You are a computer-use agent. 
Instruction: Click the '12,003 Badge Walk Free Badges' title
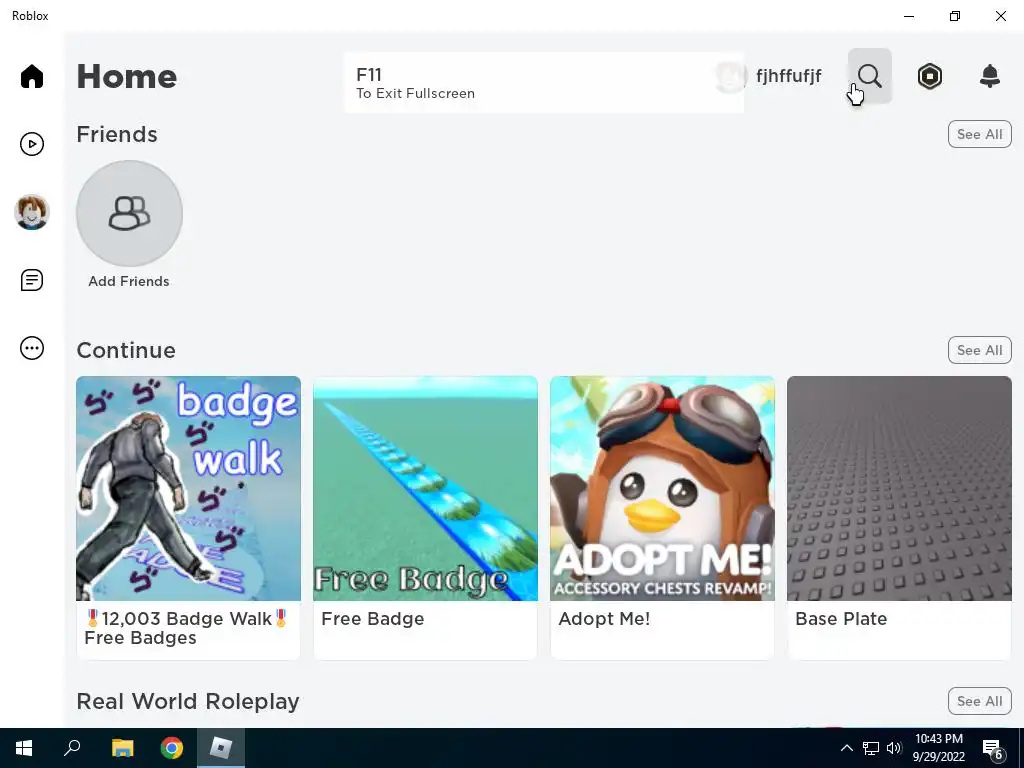point(186,628)
